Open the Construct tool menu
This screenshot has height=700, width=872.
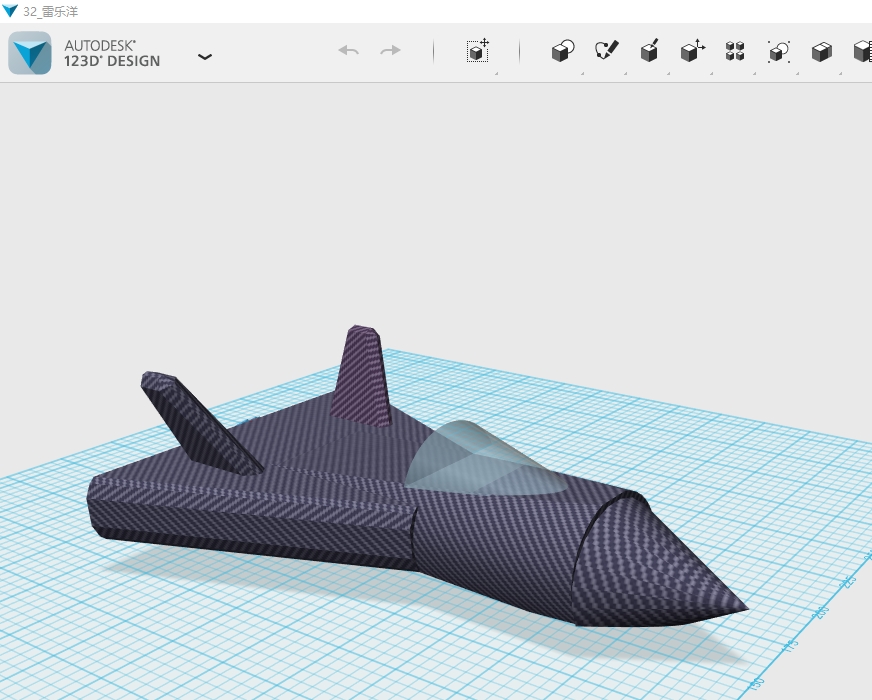650,51
